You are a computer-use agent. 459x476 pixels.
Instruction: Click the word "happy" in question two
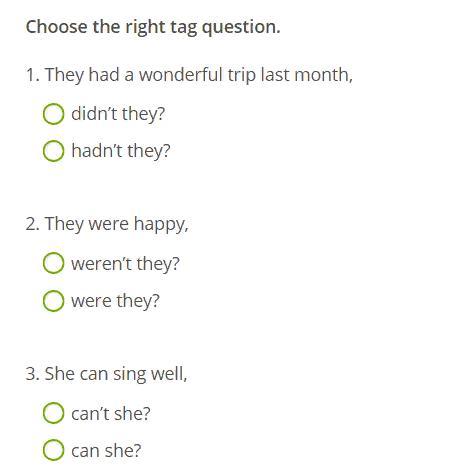click(159, 225)
